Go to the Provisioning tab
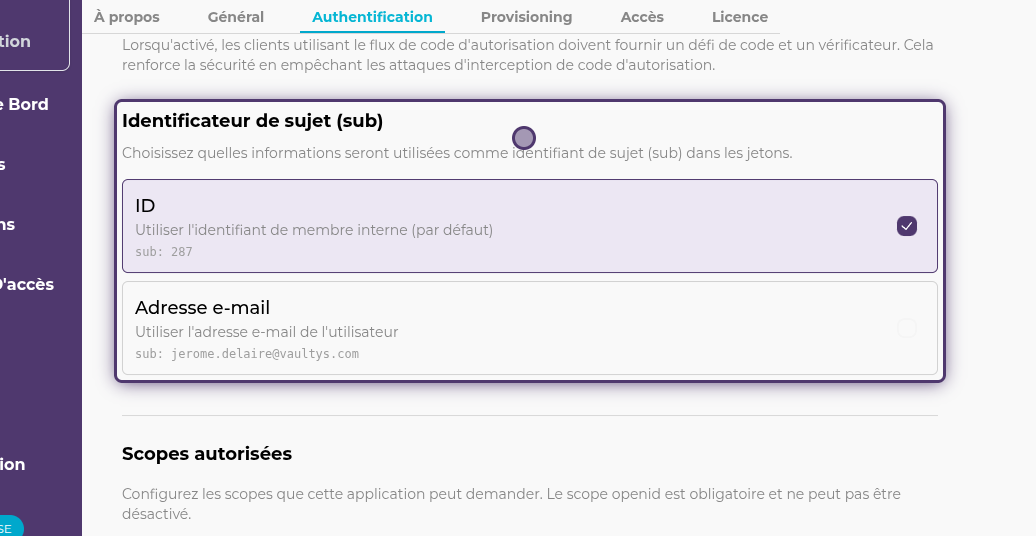Viewport: 1036px width, 536px height. (x=526, y=17)
